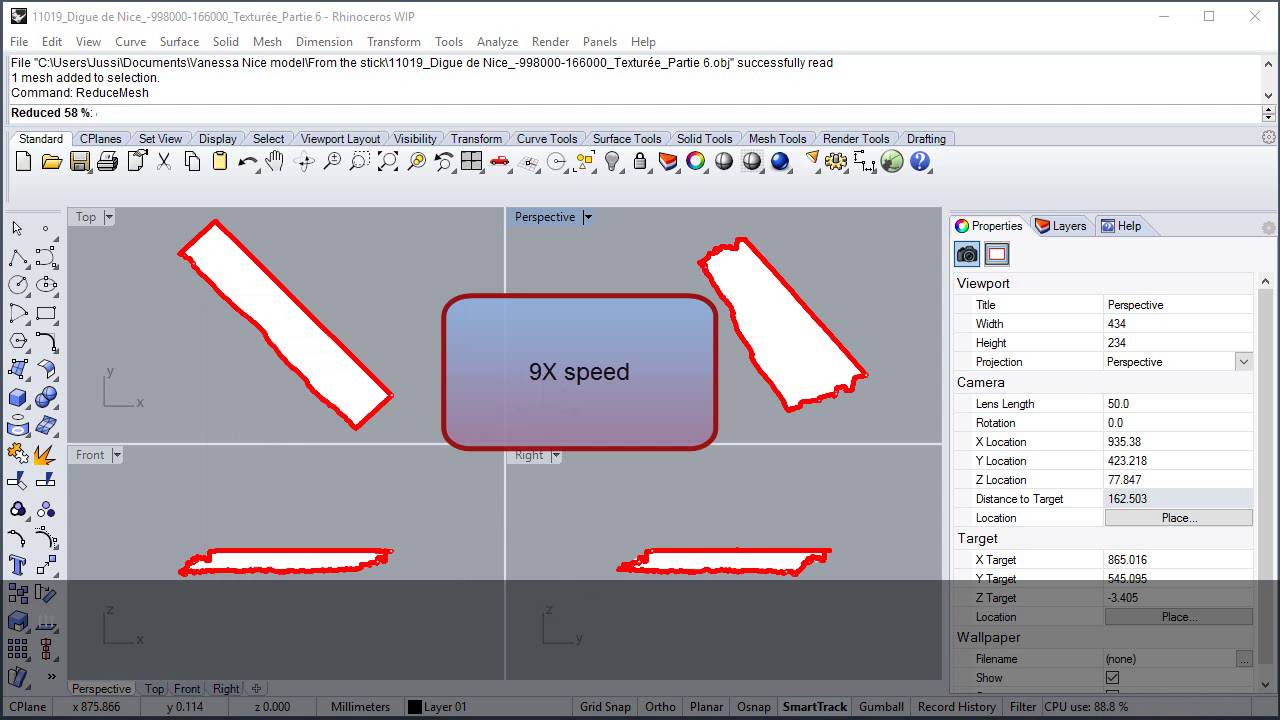This screenshot has height=720, width=1280.
Task: Toggle Grid Snap in status bar
Action: pos(605,707)
